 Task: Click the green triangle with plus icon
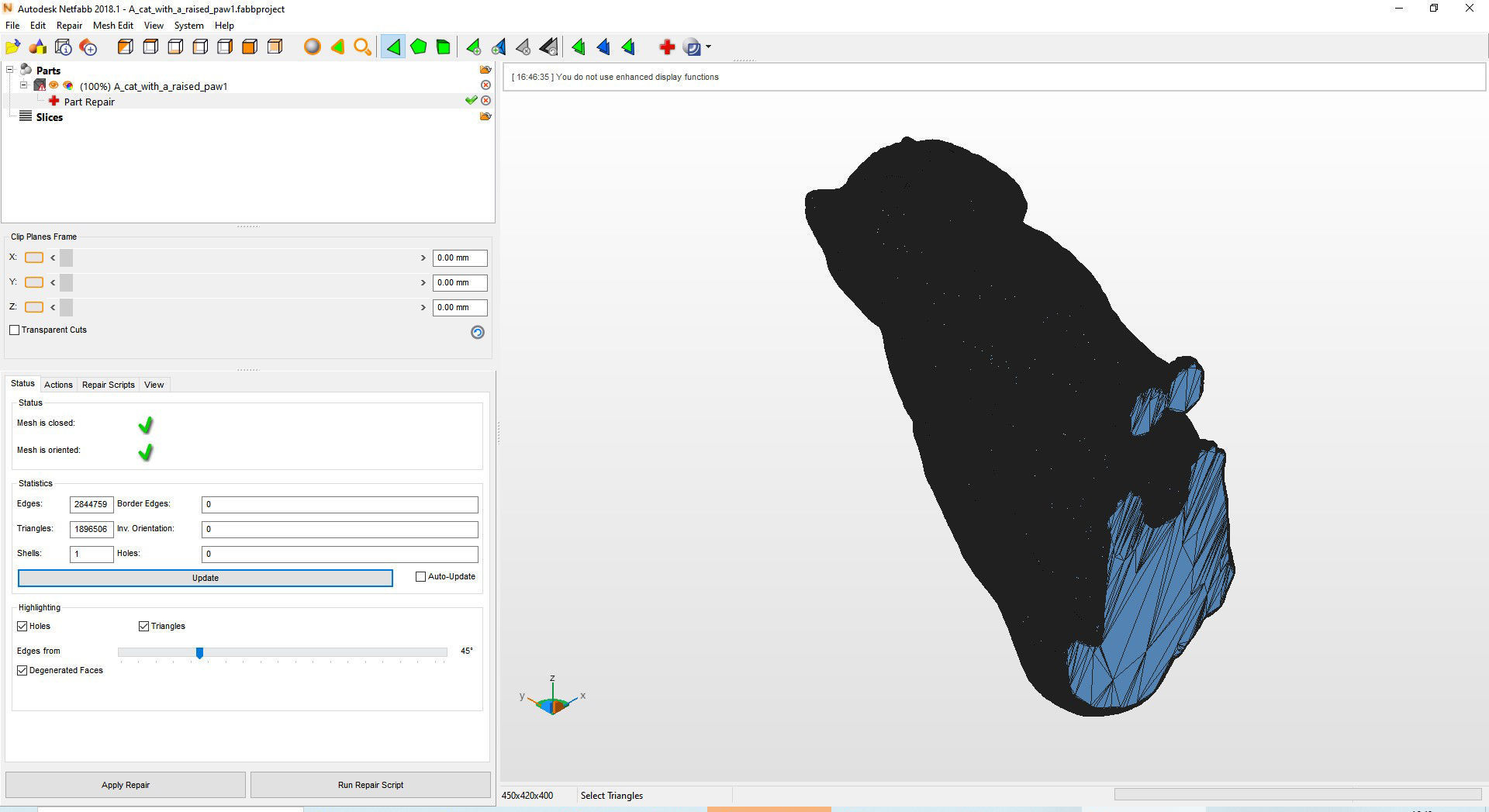pyautogui.click(x=473, y=47)
